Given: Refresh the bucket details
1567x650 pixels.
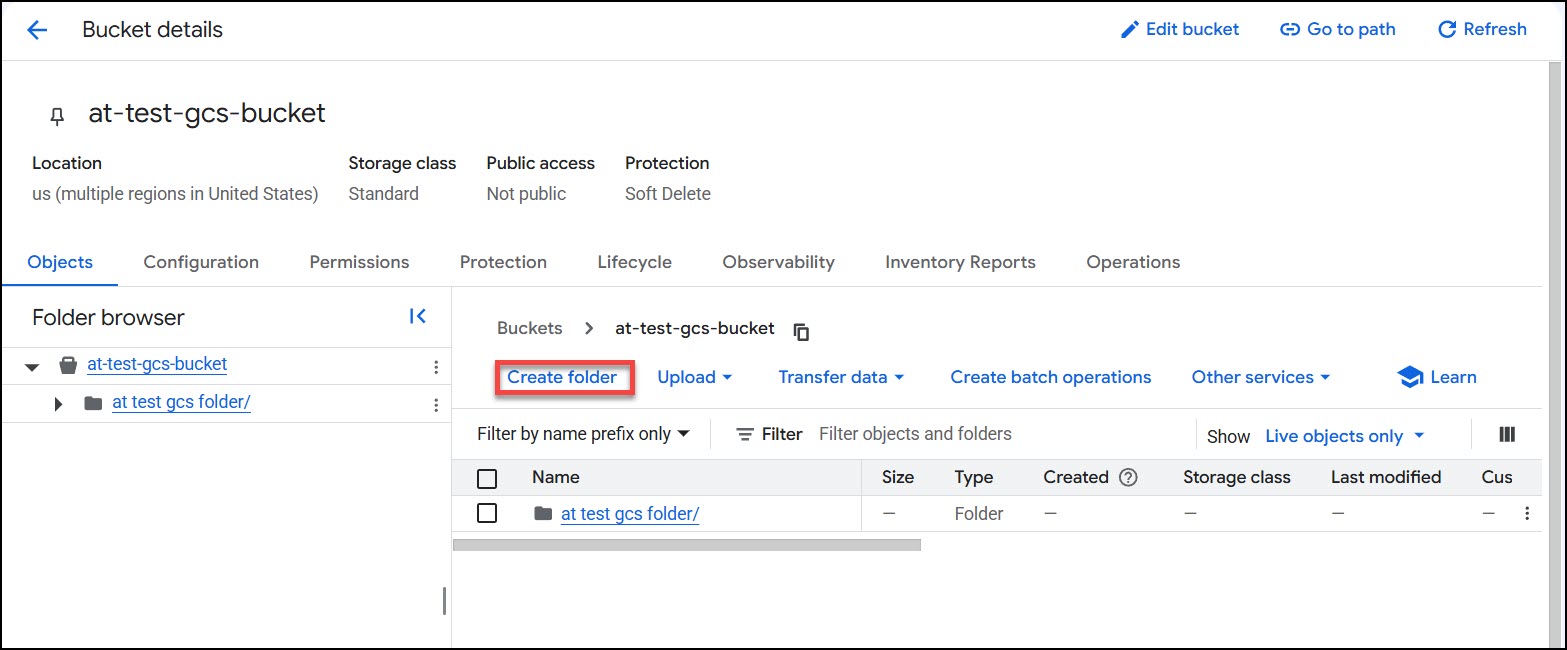Looking at the screenshot, I should pyautogui.click(x=1482, y=29).
